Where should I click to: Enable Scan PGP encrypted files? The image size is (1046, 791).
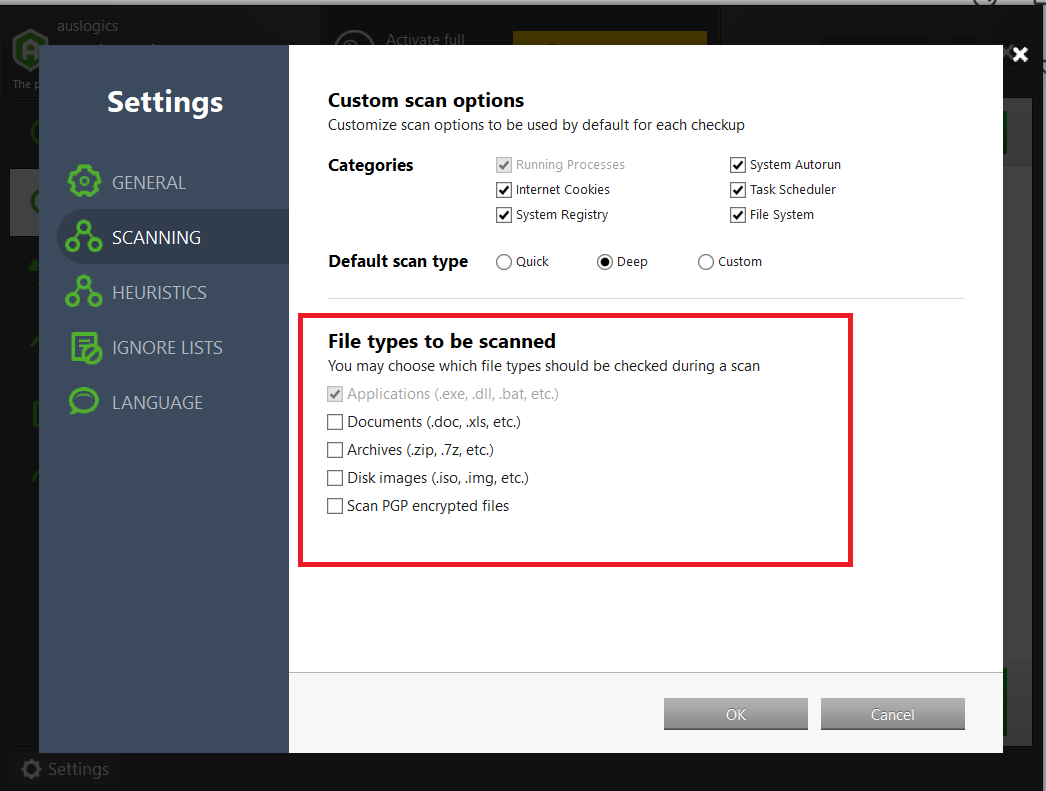point(335,505)
